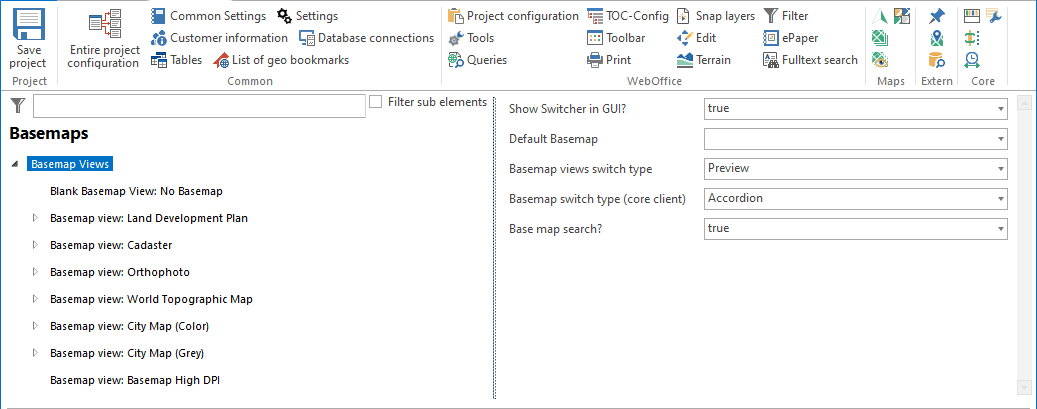Click the orange bar with dots icon in Core
The height and width of the screenshot is (409, 1037).
(x=972, y=38)
